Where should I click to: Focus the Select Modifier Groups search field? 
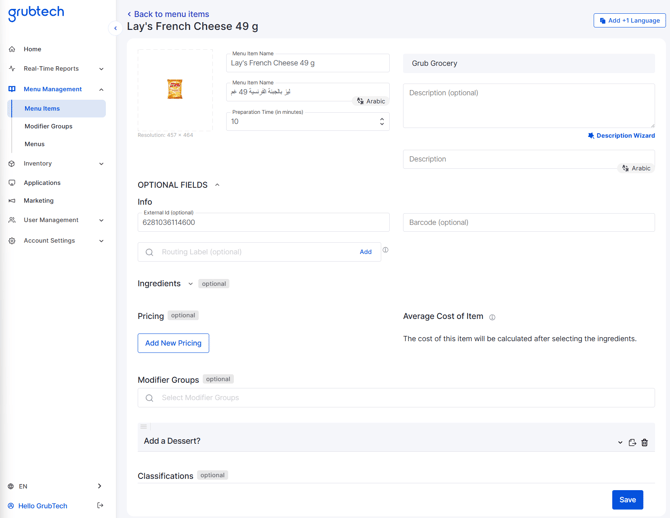click(x=396, y=398)
